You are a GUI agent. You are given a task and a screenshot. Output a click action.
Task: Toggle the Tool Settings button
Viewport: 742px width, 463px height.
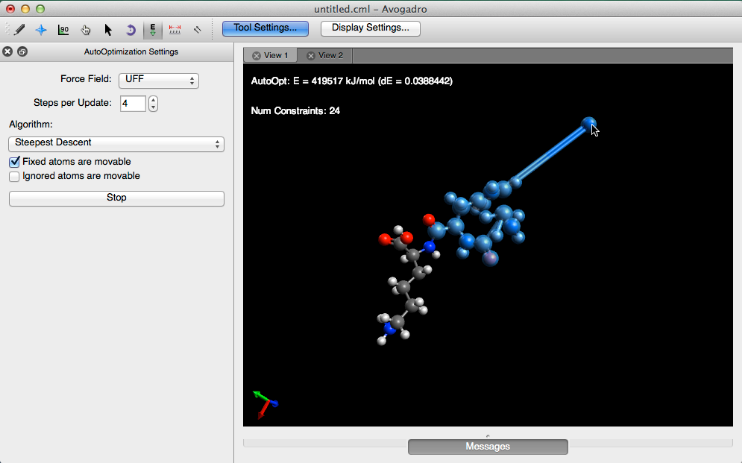coord(265,28)
